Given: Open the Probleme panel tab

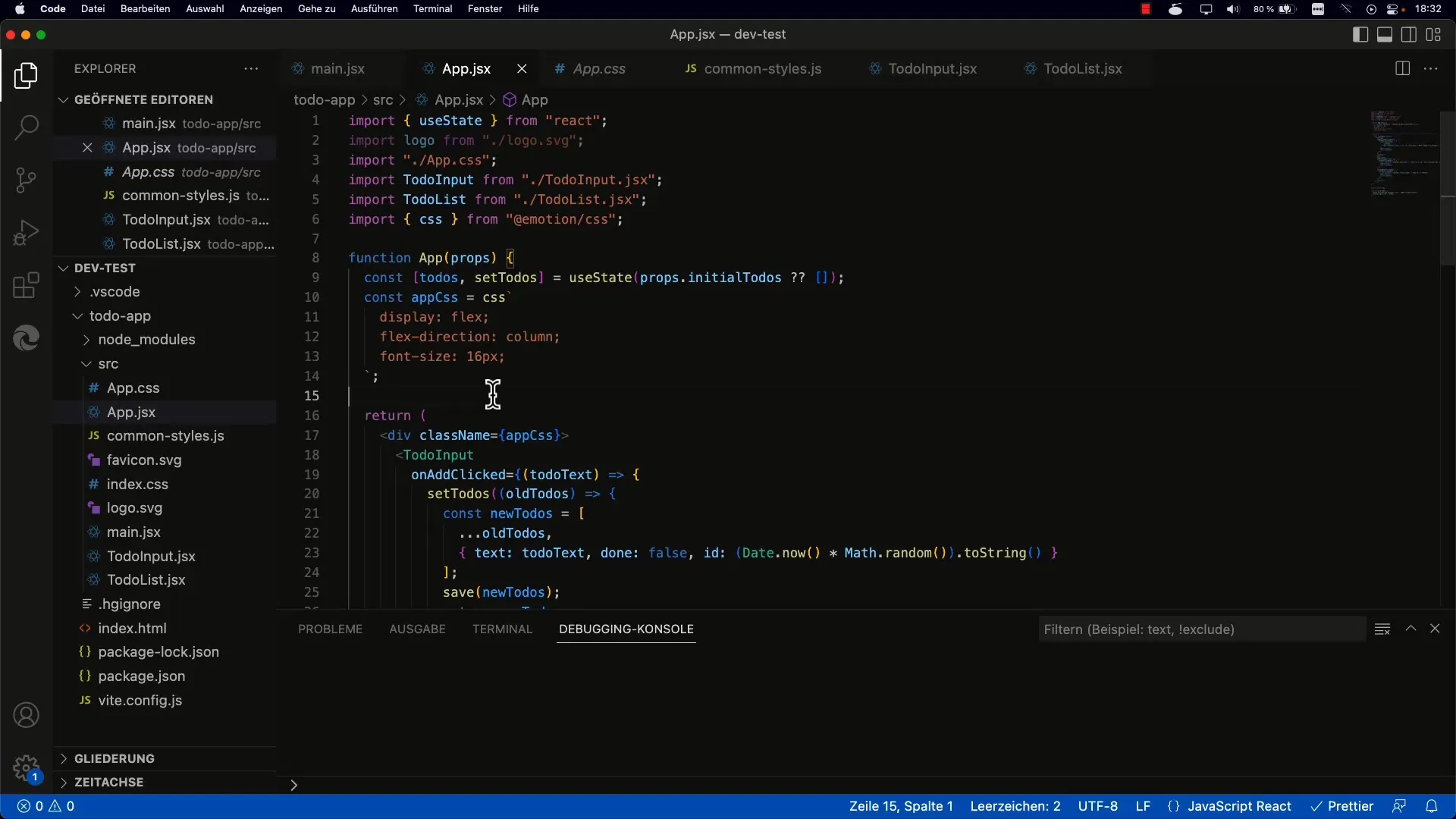Looking at the screenshot, I should pos(330,629).
